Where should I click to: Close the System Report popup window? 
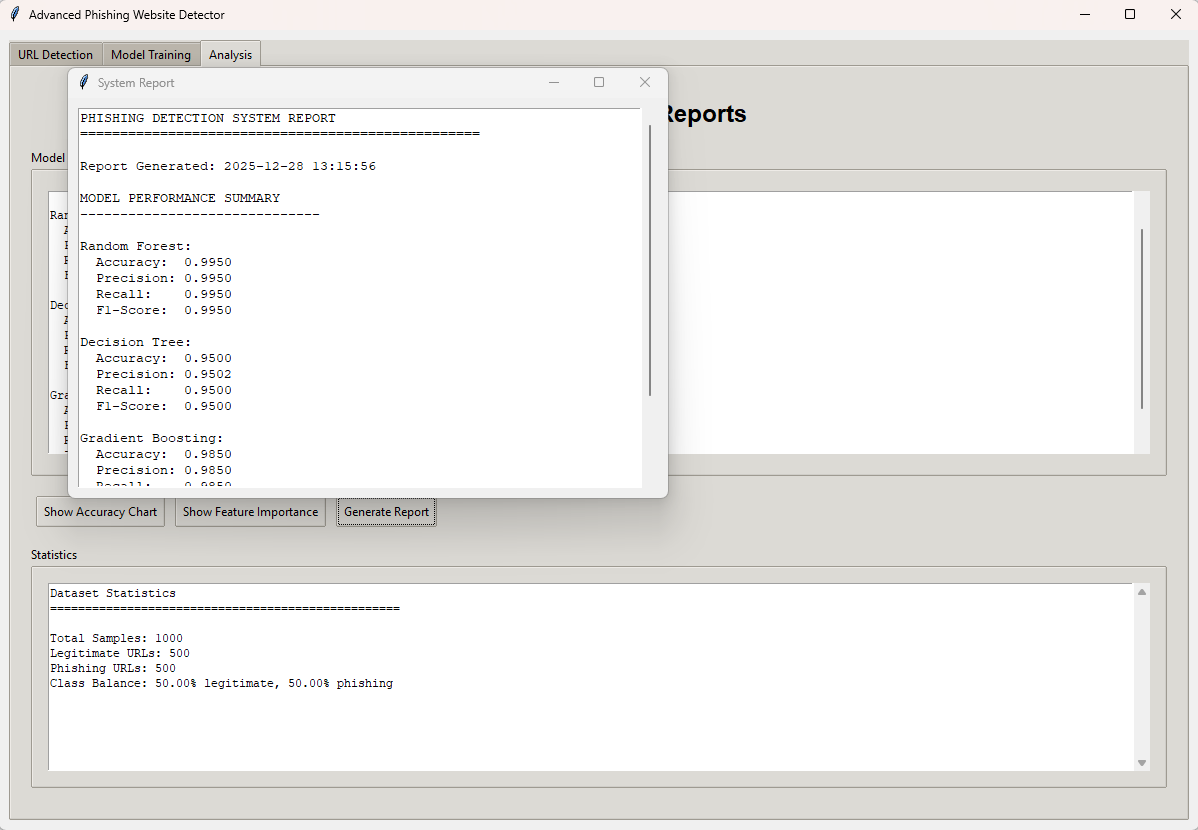645,83
